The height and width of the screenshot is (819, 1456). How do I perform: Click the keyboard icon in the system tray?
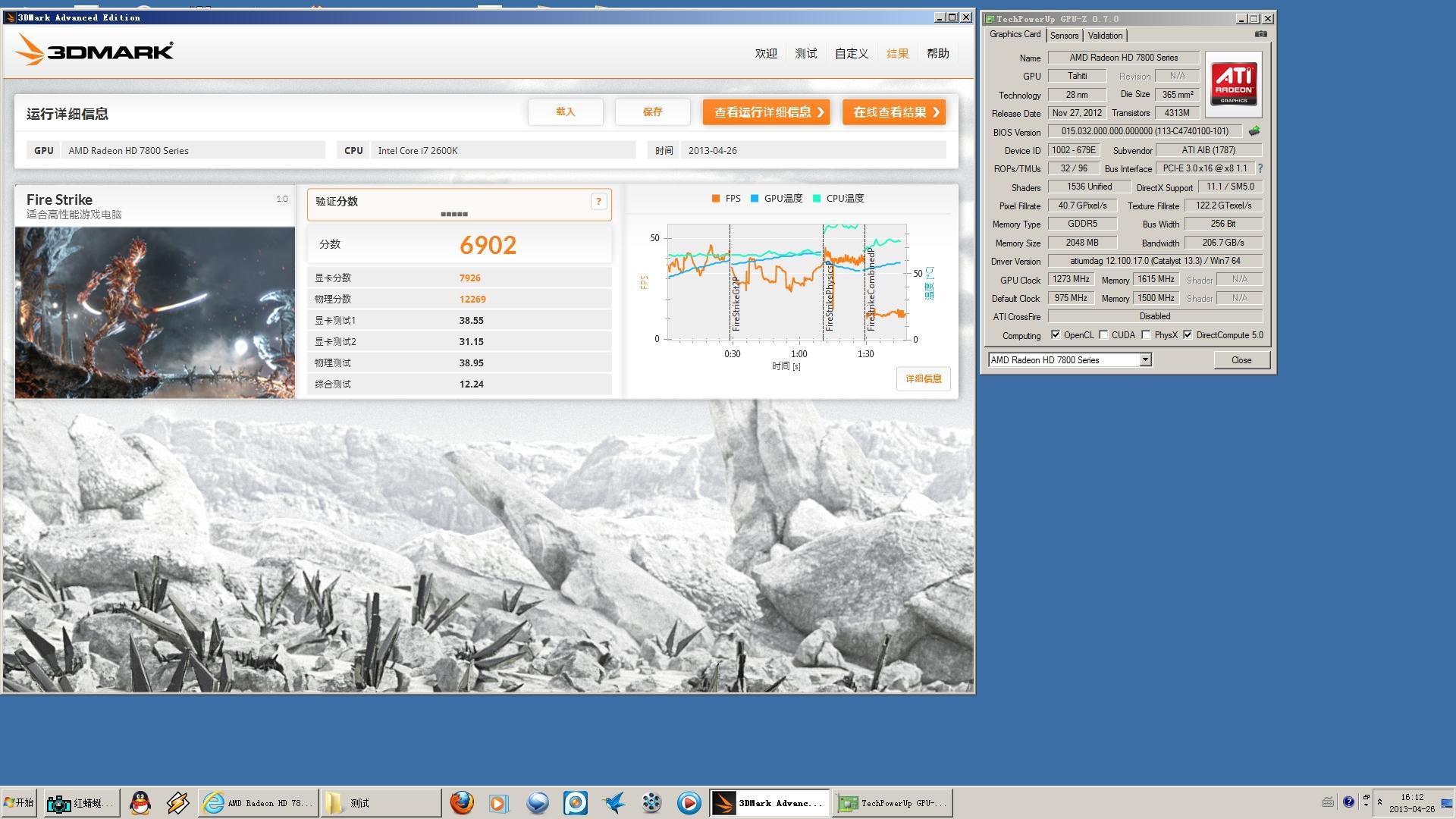(x=1328, y=802)
